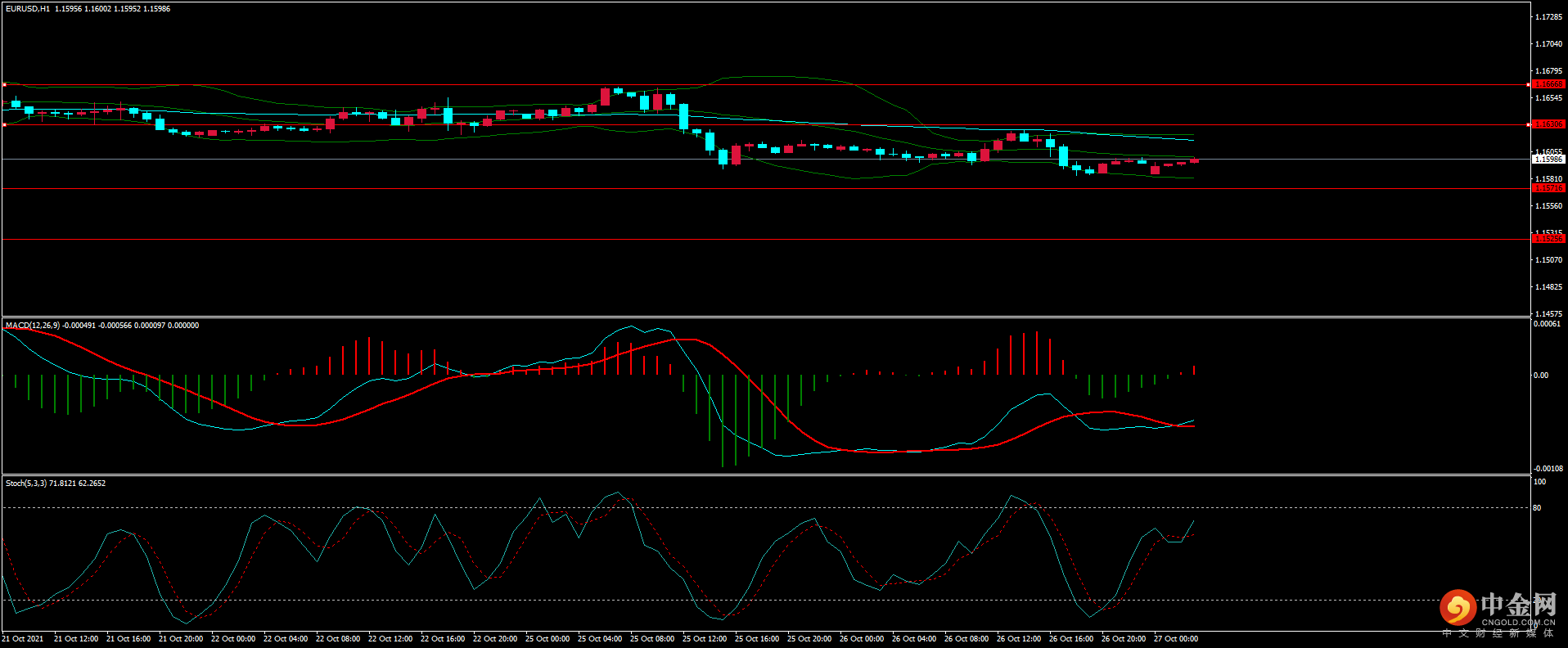Click the 21 Oct 12:00 time label

pos(76,639)
